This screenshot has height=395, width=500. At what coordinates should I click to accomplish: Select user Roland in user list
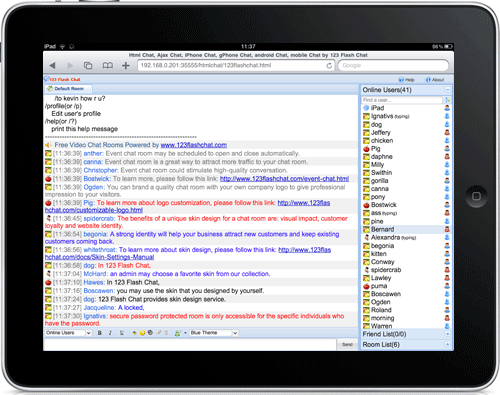coord(381,310)
